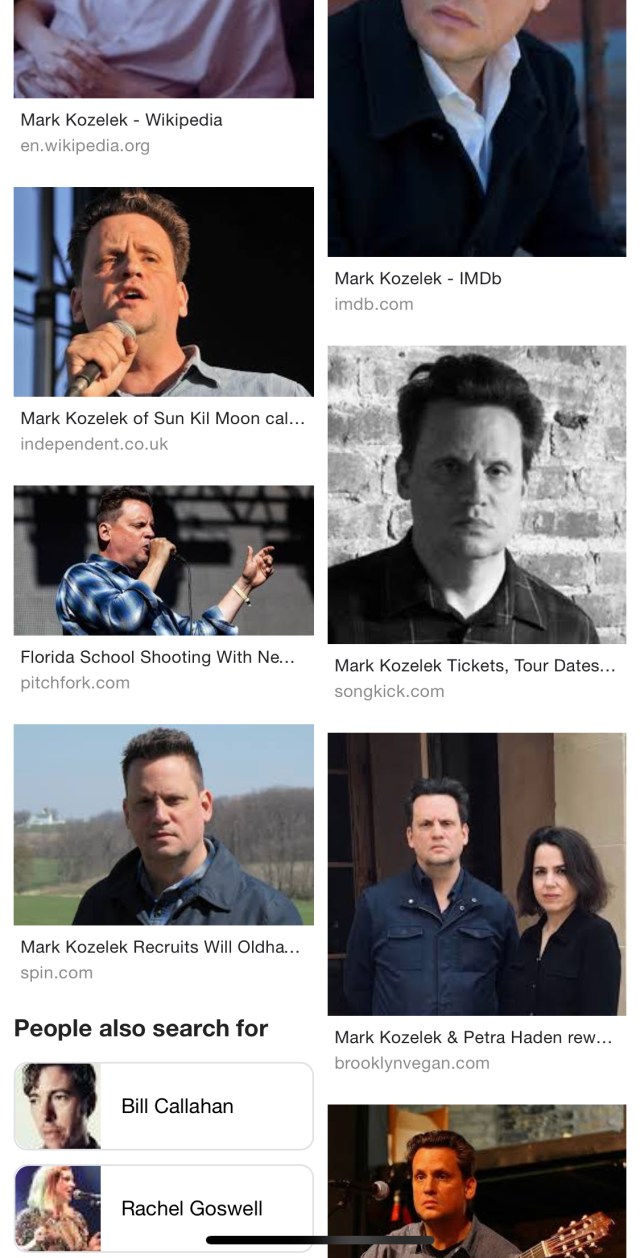Tap the Rachel Goswell suggestion card

tap(164, 1208)
